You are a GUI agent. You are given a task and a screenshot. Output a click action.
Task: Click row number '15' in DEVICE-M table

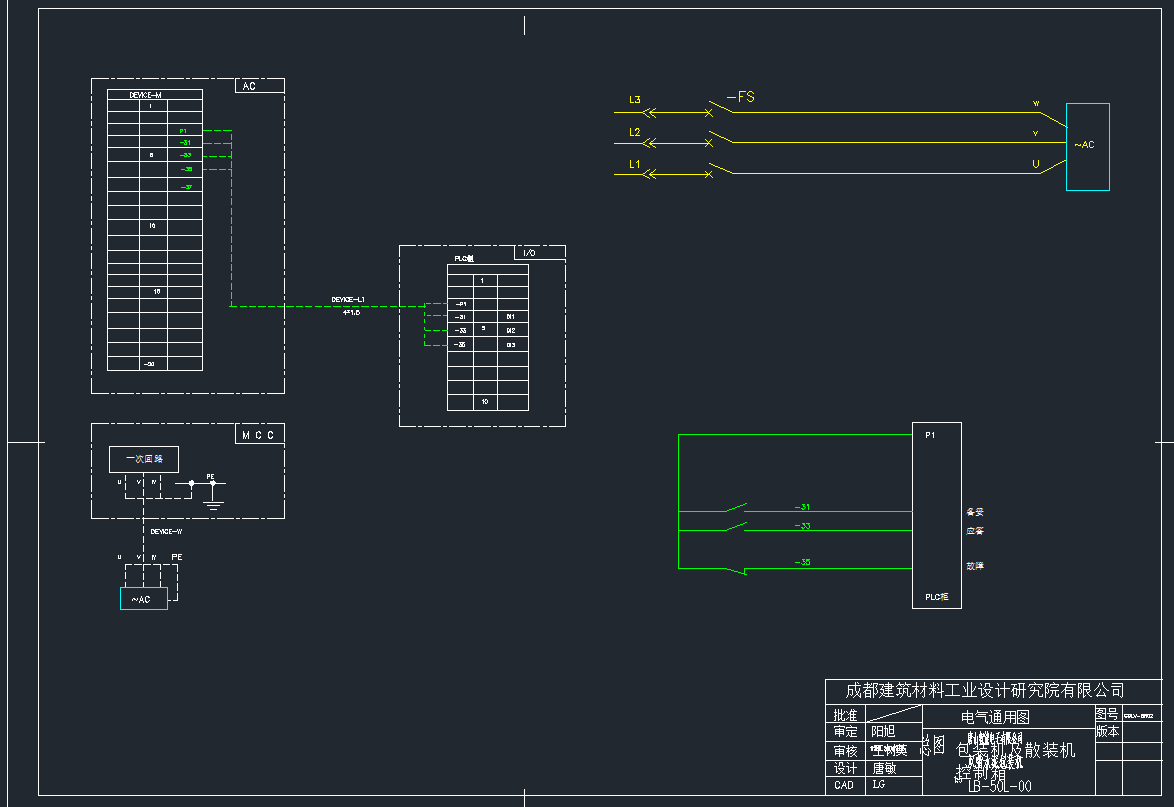click(156, 291)
